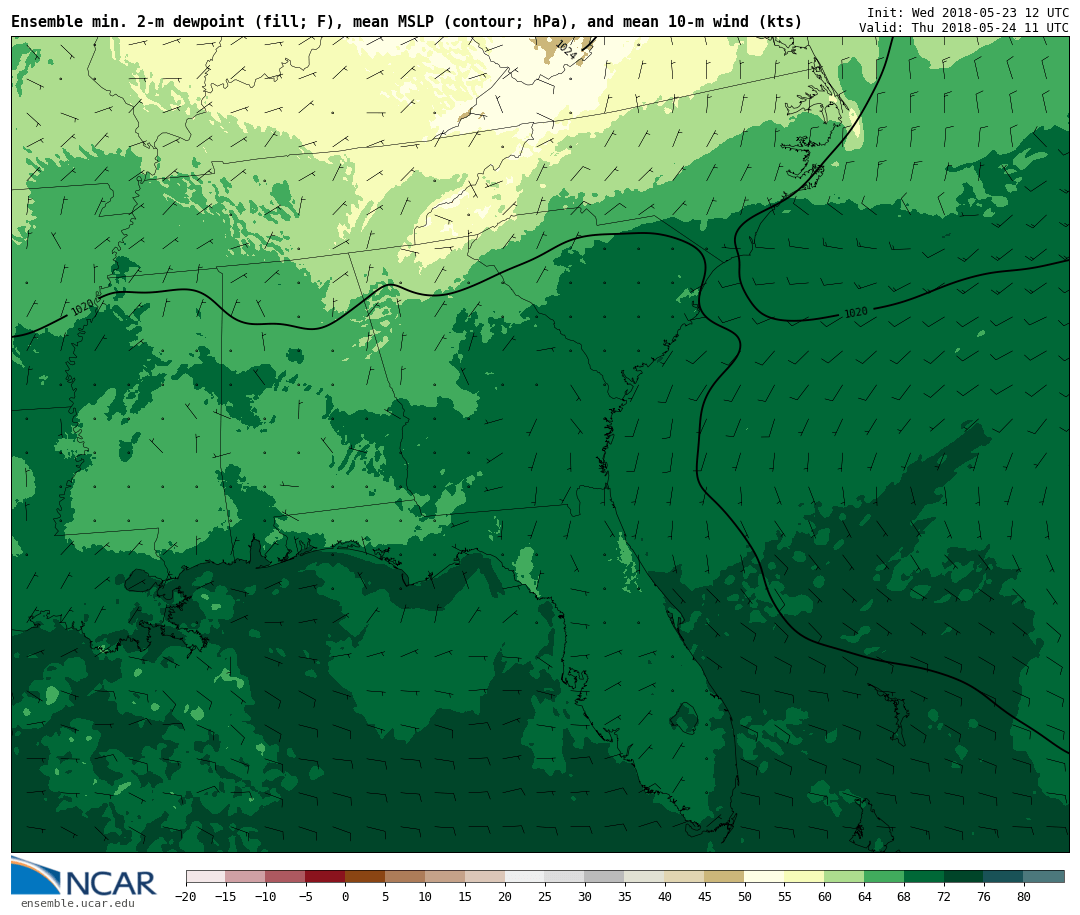Screen dimensions: 1080x915
Task: Click the 68 tick label on the colorbar
Action: pos(905,896)
